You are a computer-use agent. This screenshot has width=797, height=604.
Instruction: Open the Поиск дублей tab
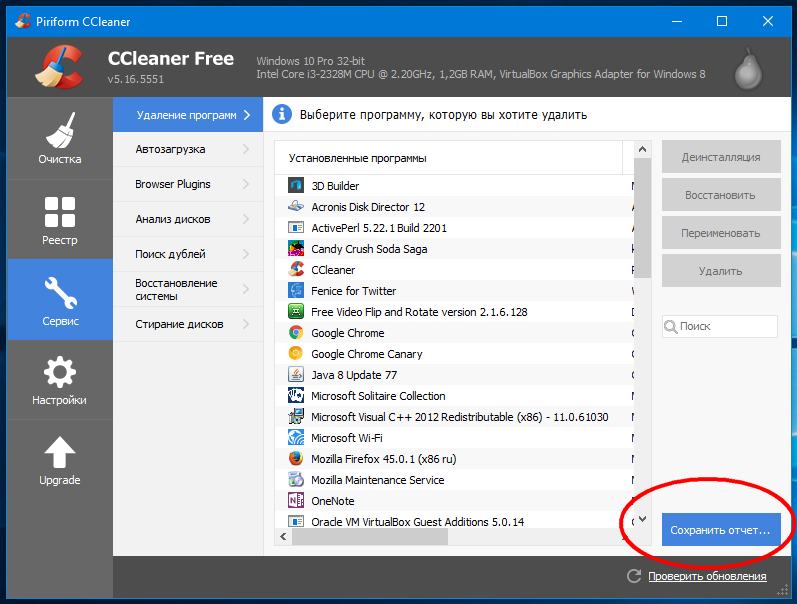click(x=188, y=254)
